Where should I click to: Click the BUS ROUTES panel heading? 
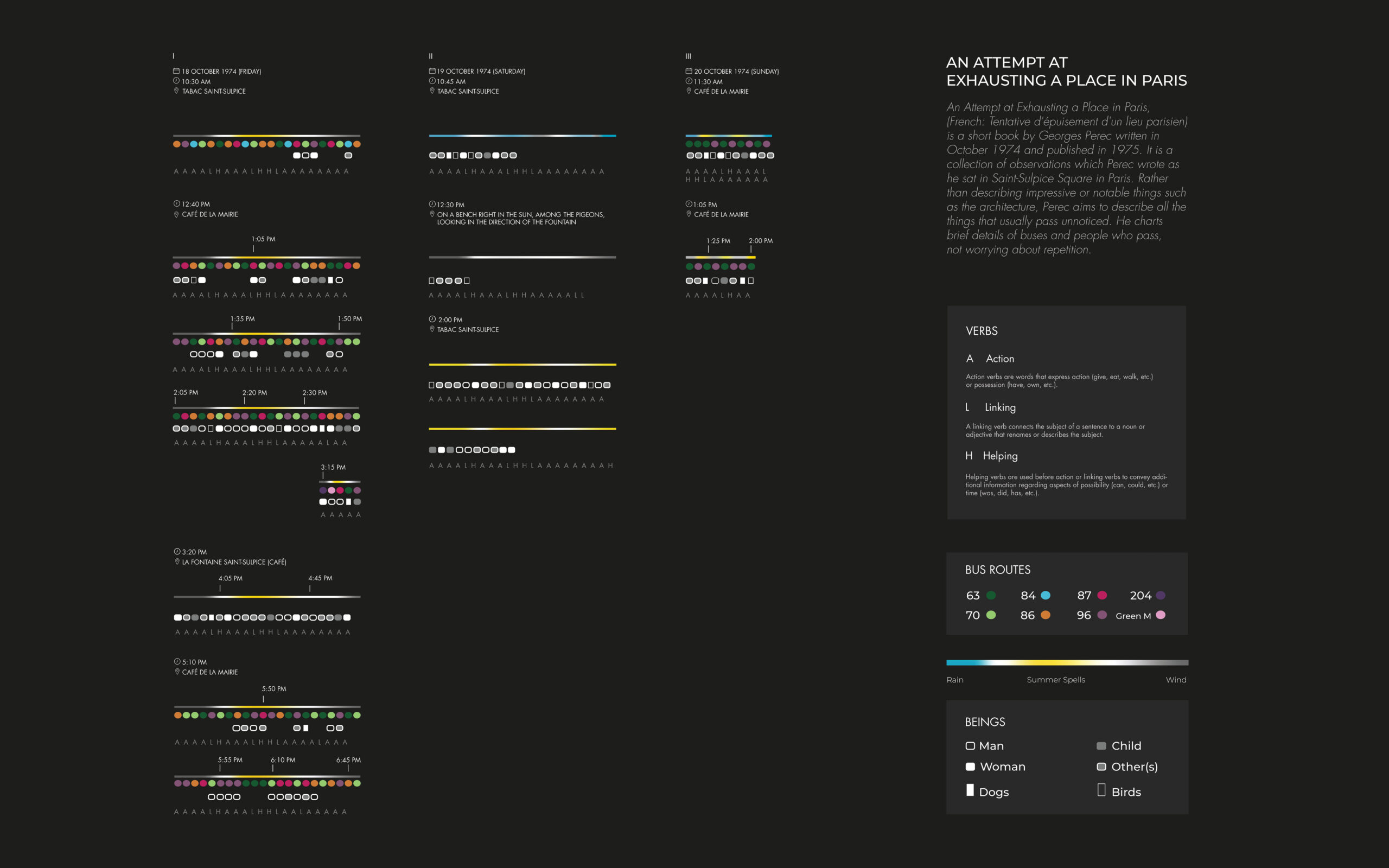(998, 570)
